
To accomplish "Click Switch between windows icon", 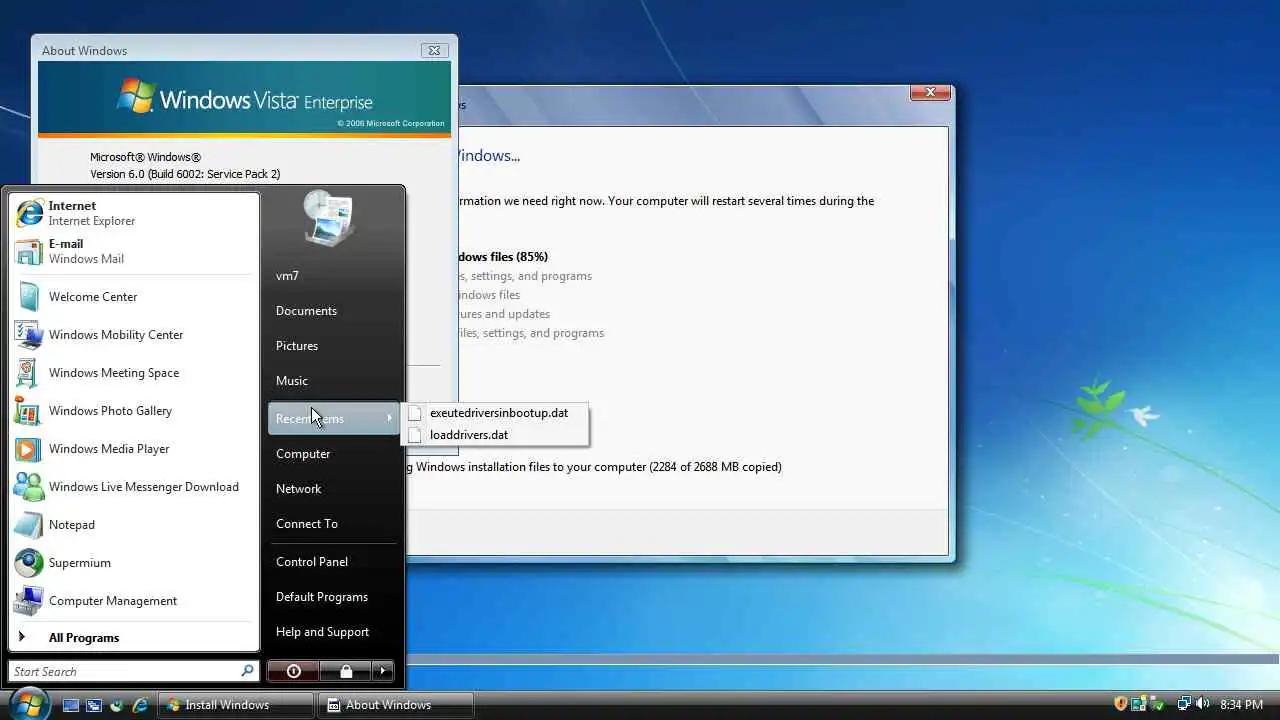I will 94,705.
